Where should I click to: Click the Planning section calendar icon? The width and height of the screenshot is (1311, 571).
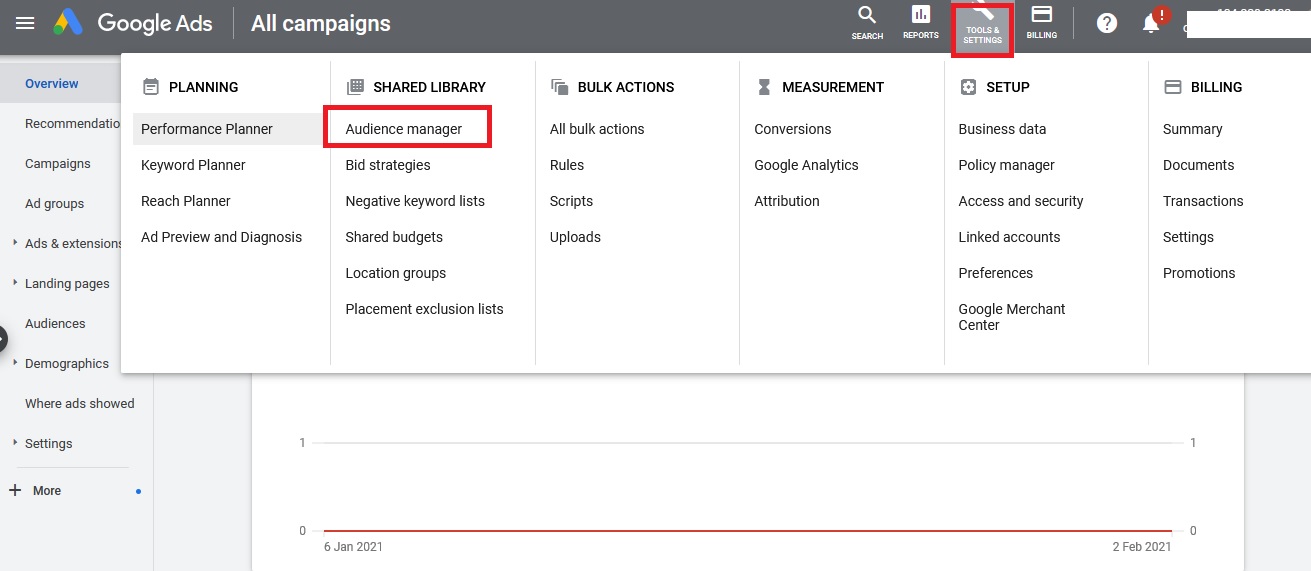point(151,87)
